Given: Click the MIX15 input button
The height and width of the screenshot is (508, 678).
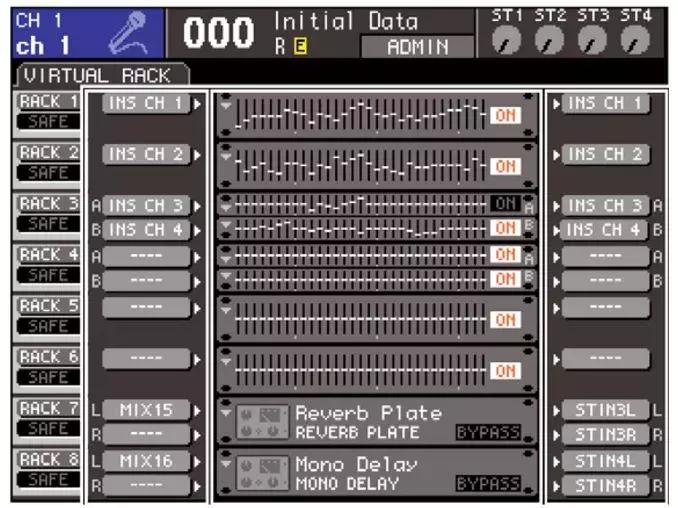Looking at the screenshot, I should click(x=146, y=410).
